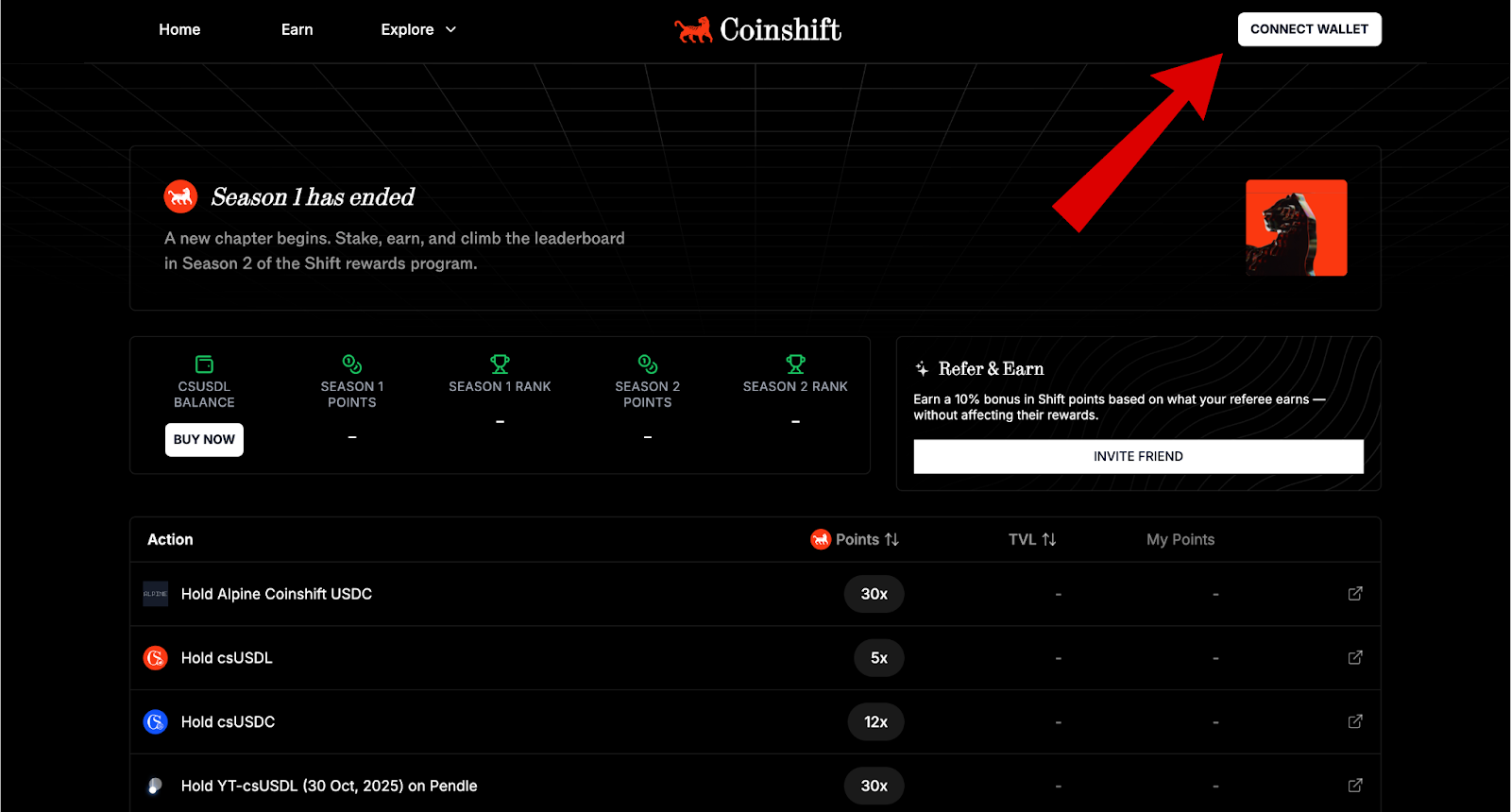Click the Season 1 Rank trophy icon
1511x812 pixels.
pos(500,364)
